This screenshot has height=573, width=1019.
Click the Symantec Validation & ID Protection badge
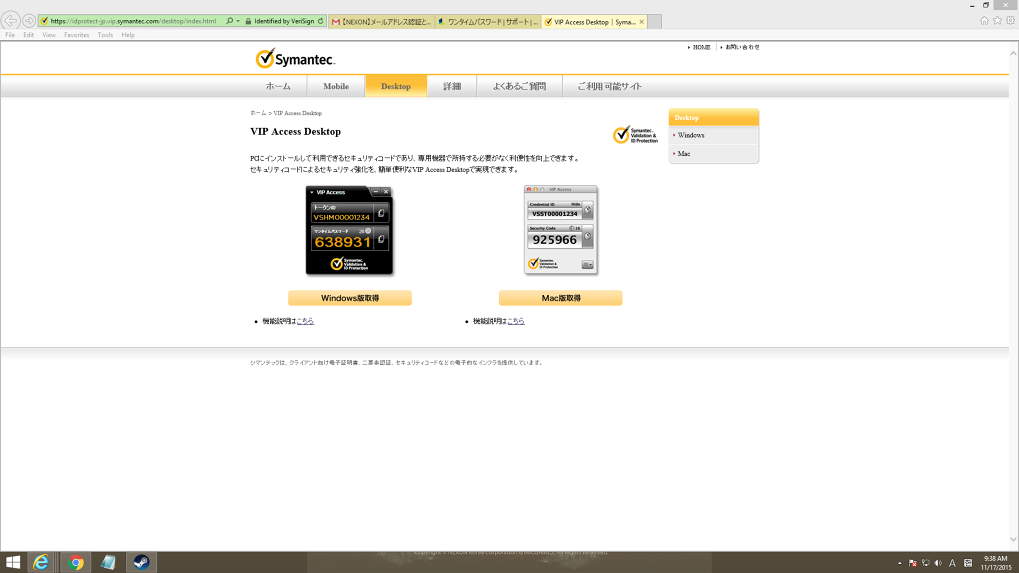pos(635,135)
